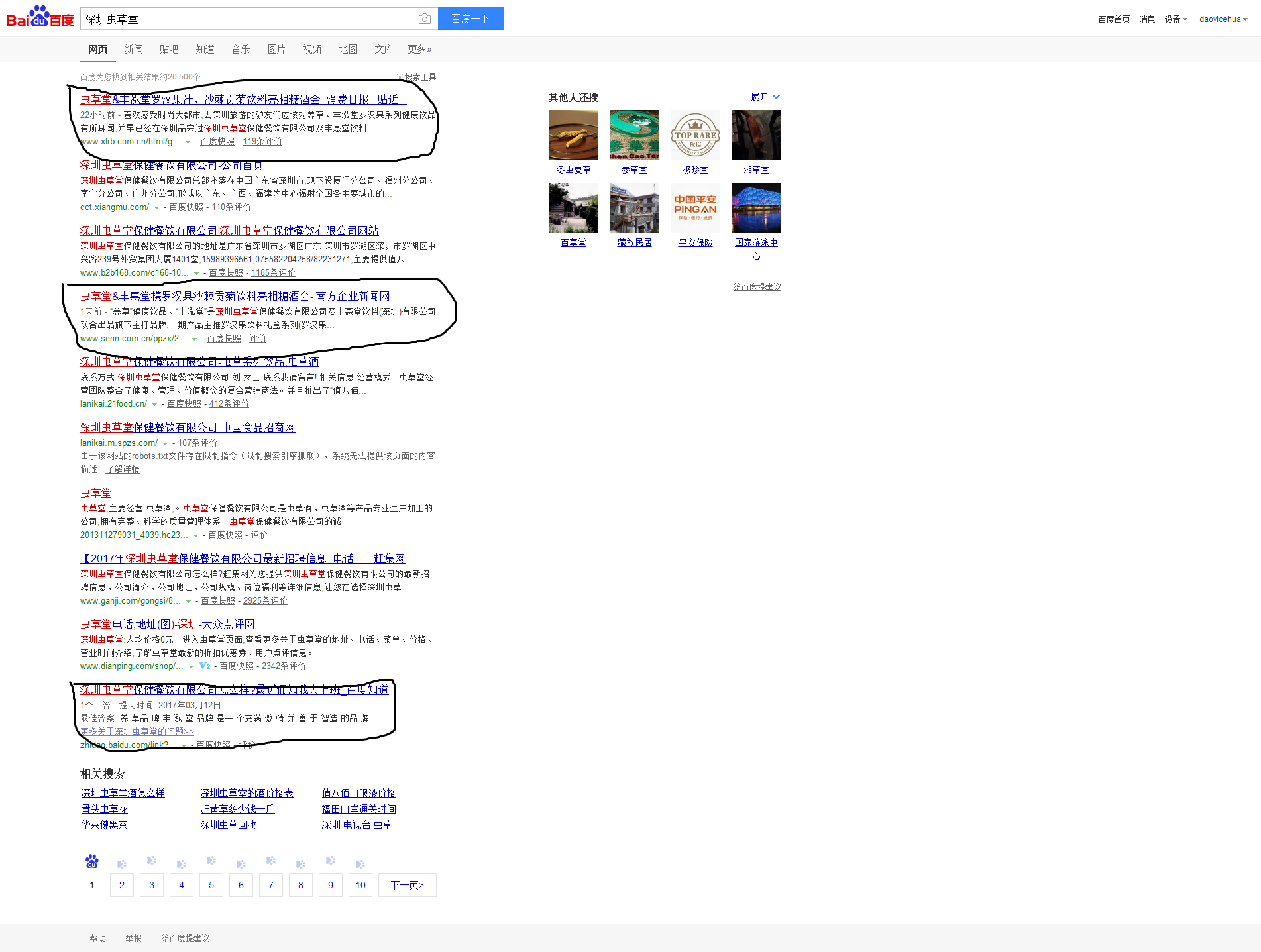Image resolution: width=1261 pixels, height=952 pixels.
Task: Open 平安保险 PING AN thumbnail
Action: (695, 208)
